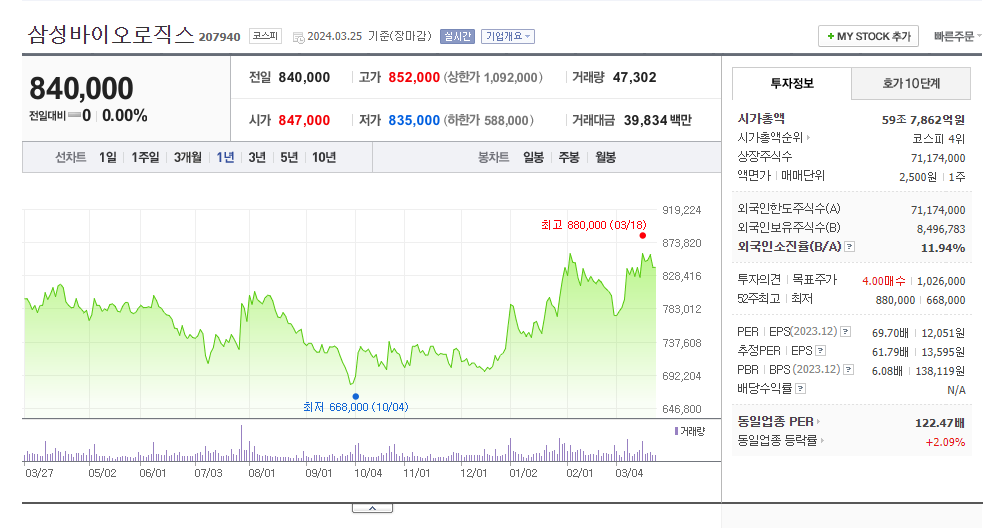Click the +2.09% industry change value

coord(945,442)
